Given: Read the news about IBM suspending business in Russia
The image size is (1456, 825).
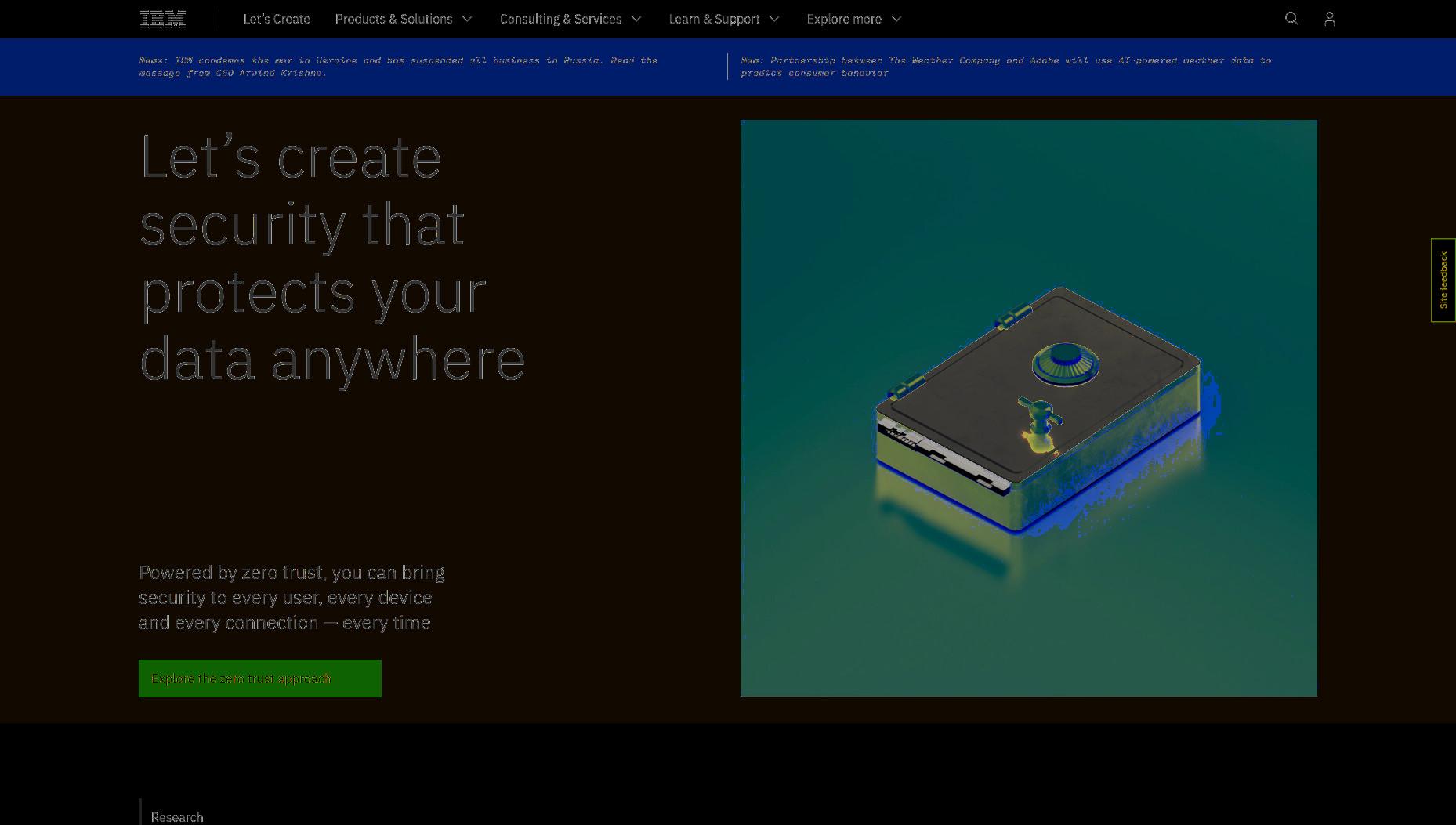Looking at the screenshot, I should click(x=399, y=67).
